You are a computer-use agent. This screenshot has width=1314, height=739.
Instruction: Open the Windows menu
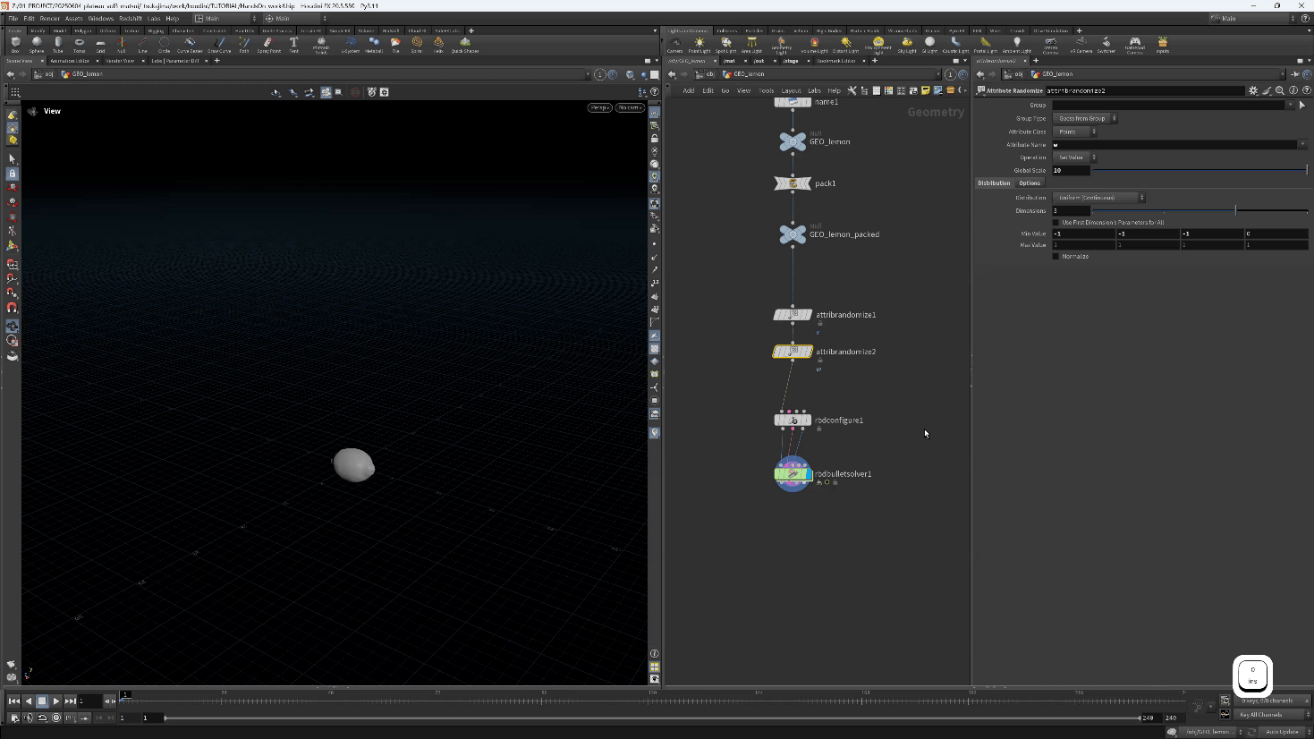coord(101,18)
